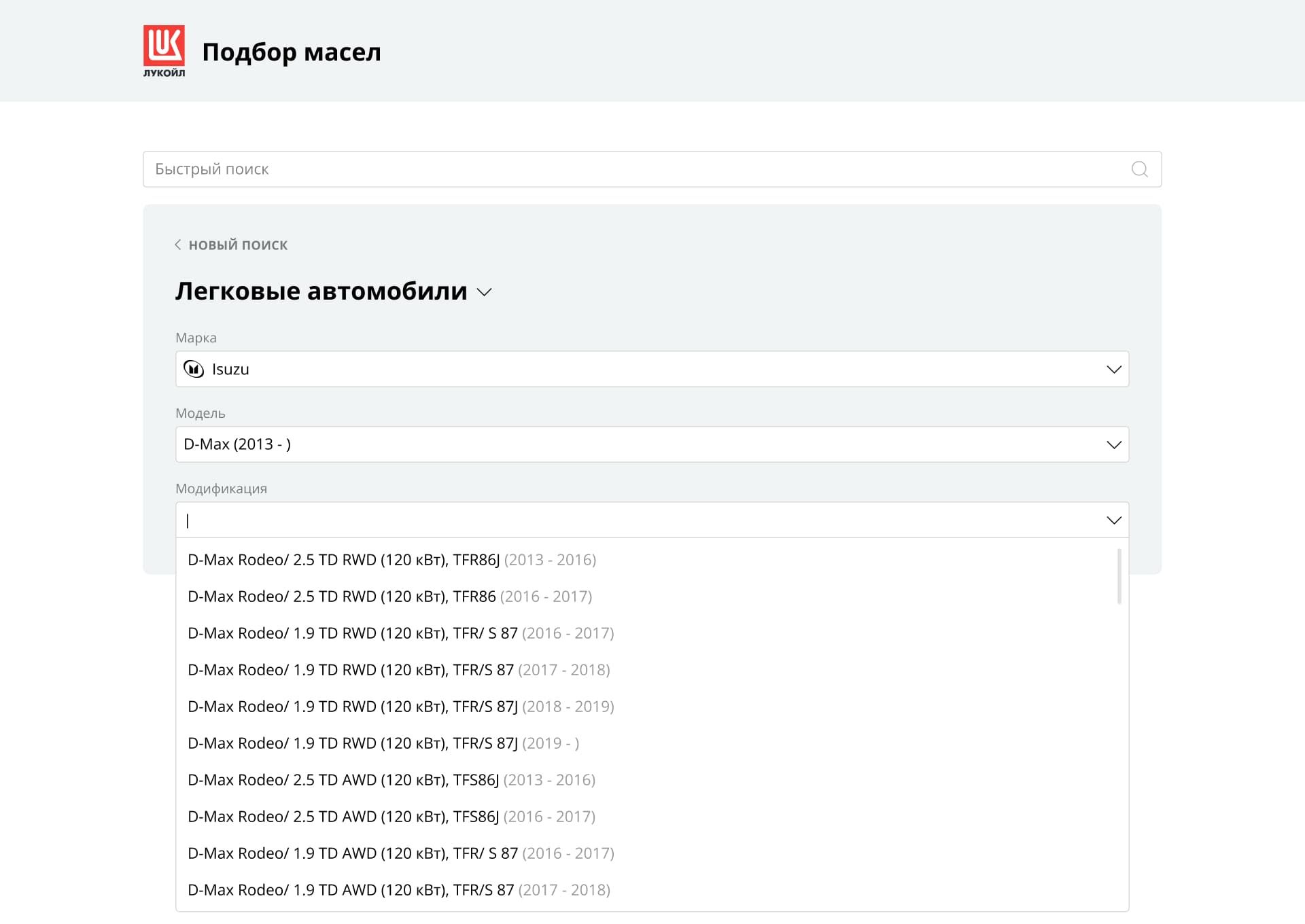This screenshot has height=924, width=1305.
Task: Open the Марка dropdown arrow
Action: tap(1113, 369)
